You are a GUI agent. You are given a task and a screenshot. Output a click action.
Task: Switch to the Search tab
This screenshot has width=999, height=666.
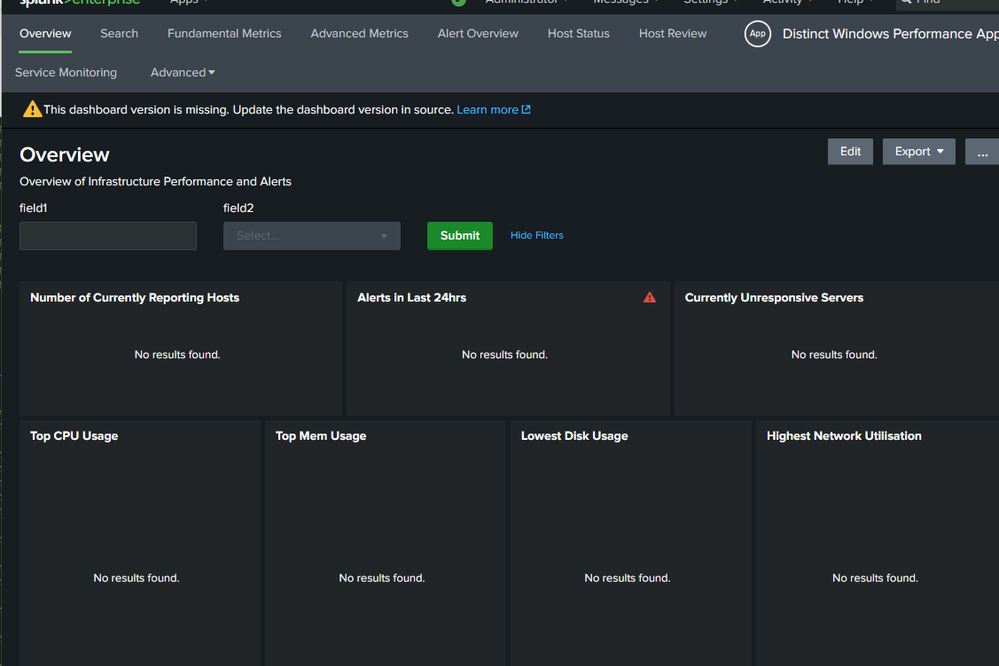coord(119,34)
